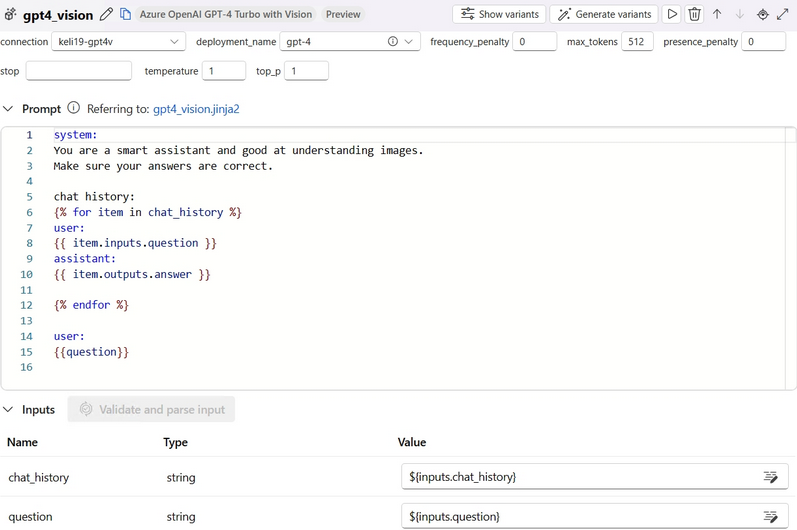Click the top_p input field

(x=306, y=71)
